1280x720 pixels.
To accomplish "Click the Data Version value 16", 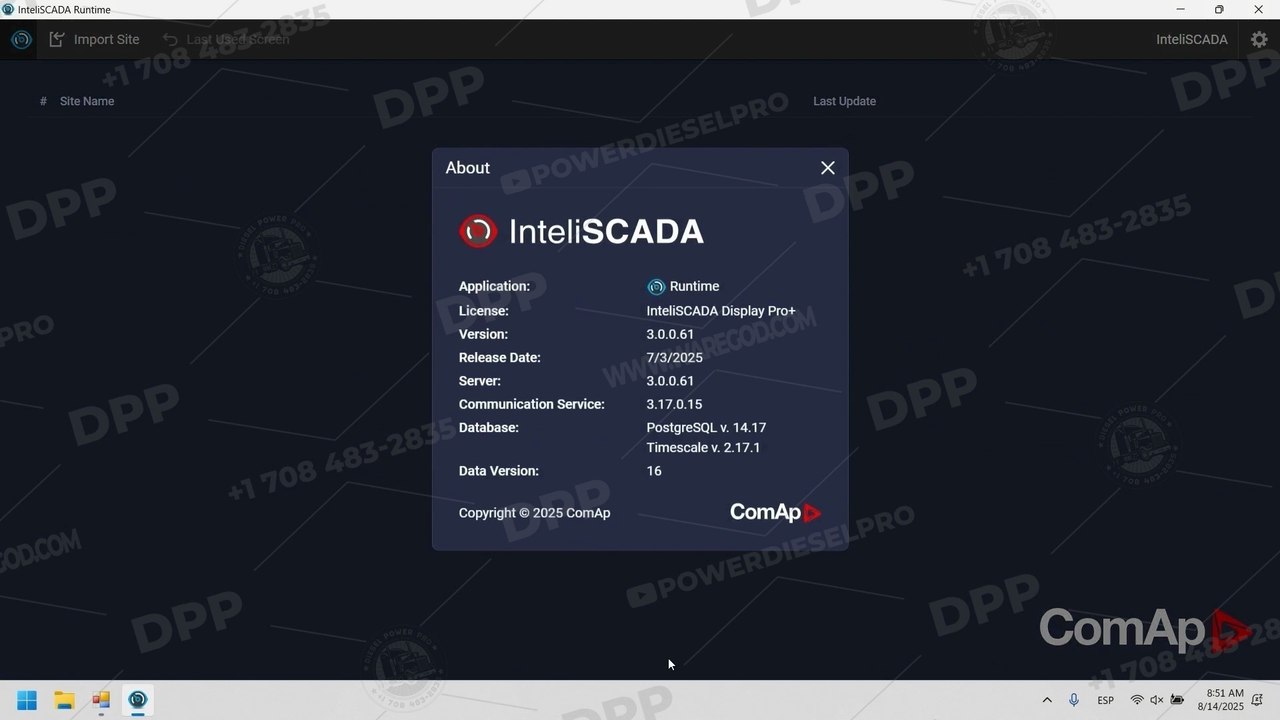I will 654,470.
